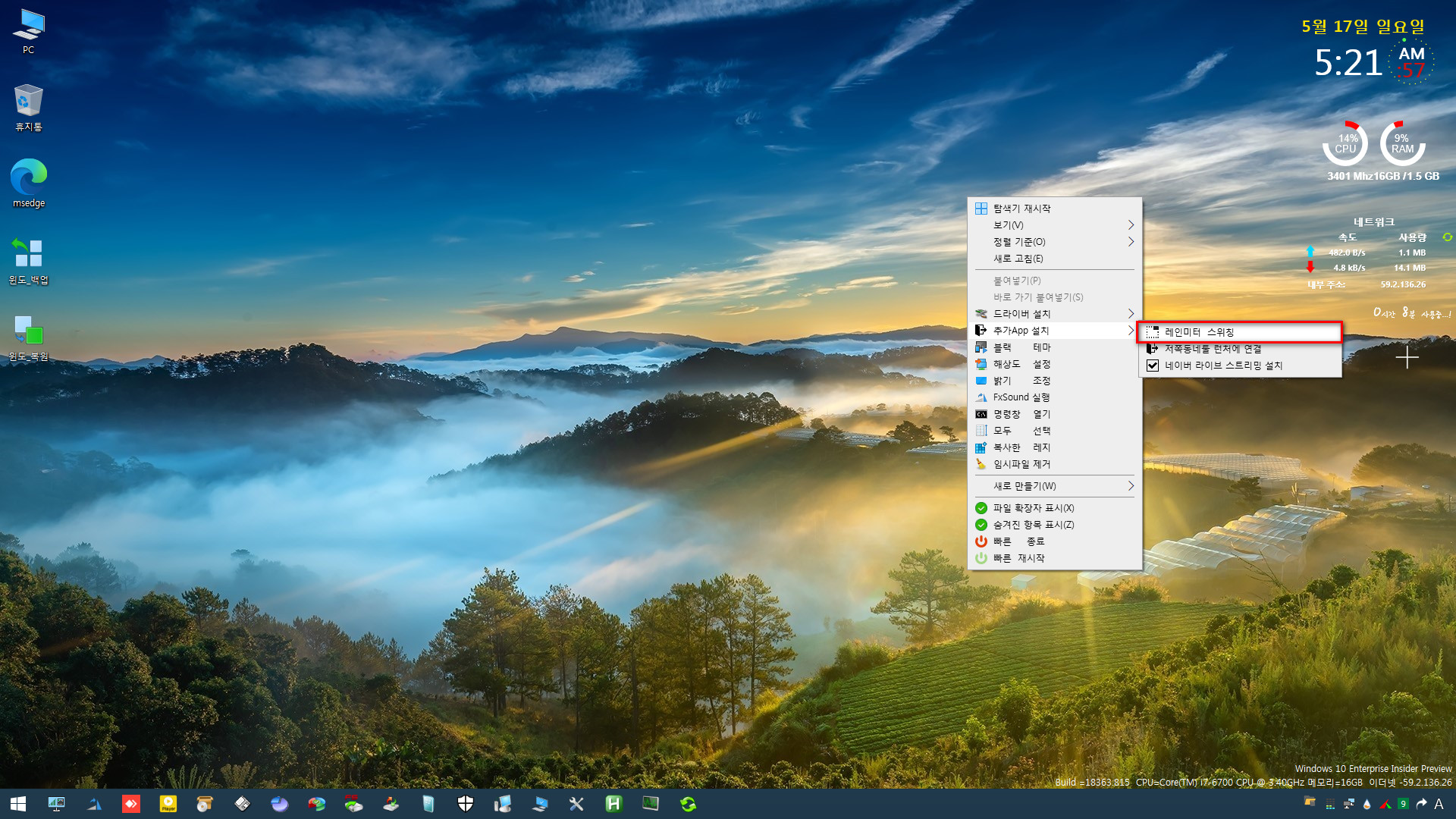The width and height of the screenshot is (1456, 819).
Task: Expand the 정렬 기준(O) submenu
Action: point(1054,242)
